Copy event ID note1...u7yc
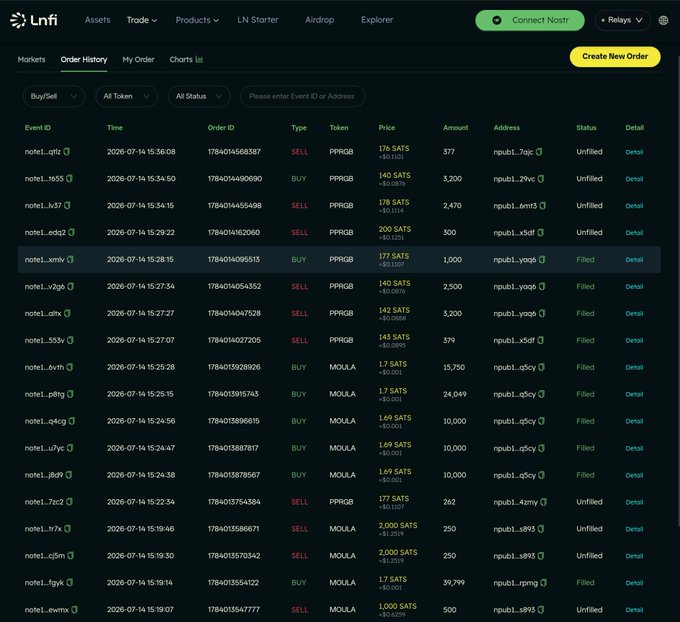This screenshot has height=622, width=680. 70,448
